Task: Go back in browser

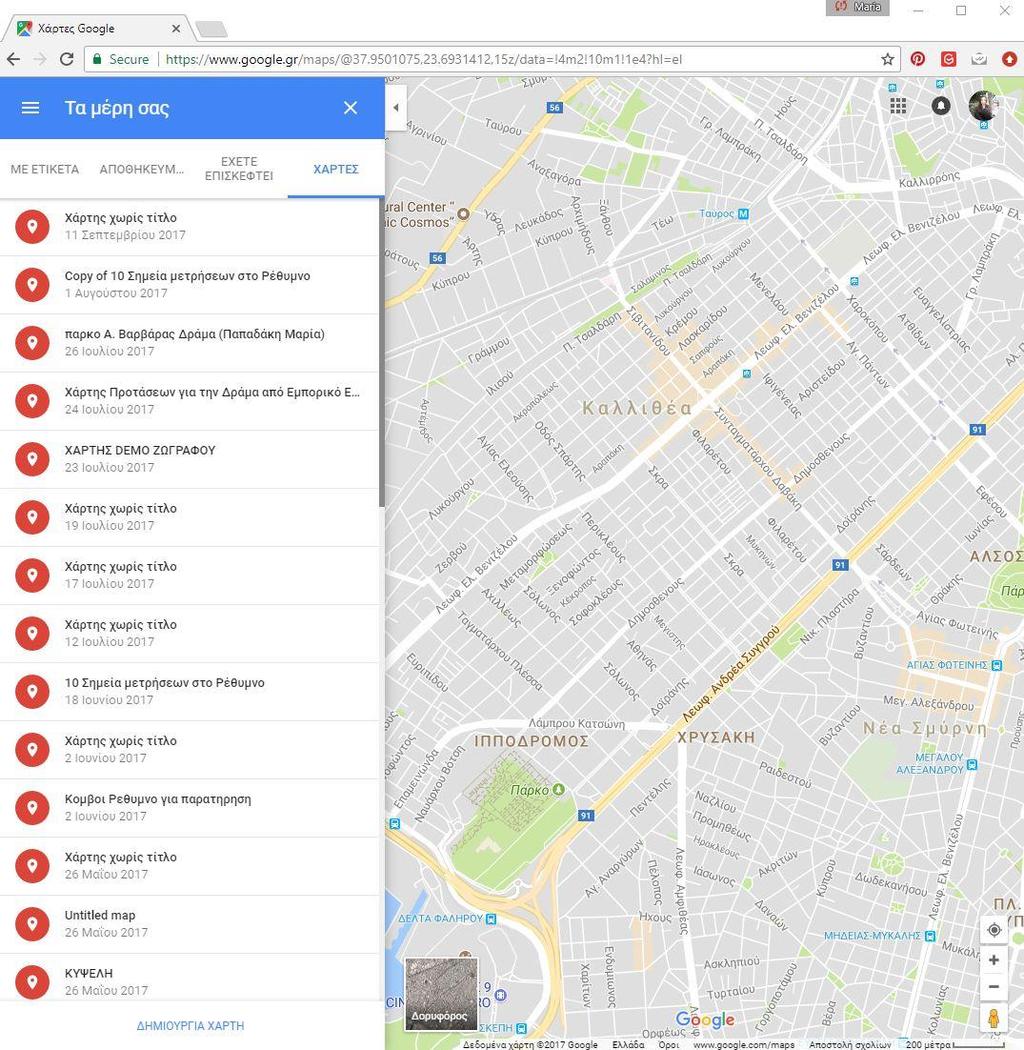Action: click(x=13, y=59)
